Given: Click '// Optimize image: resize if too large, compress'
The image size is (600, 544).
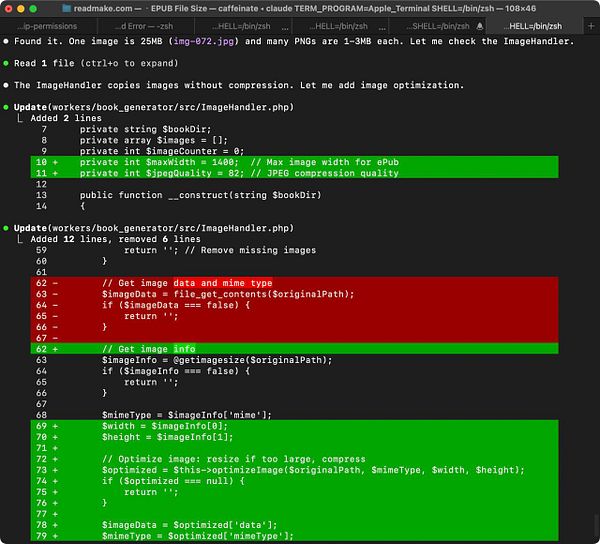Looking at the screenshot, I should tap(233, 459).
